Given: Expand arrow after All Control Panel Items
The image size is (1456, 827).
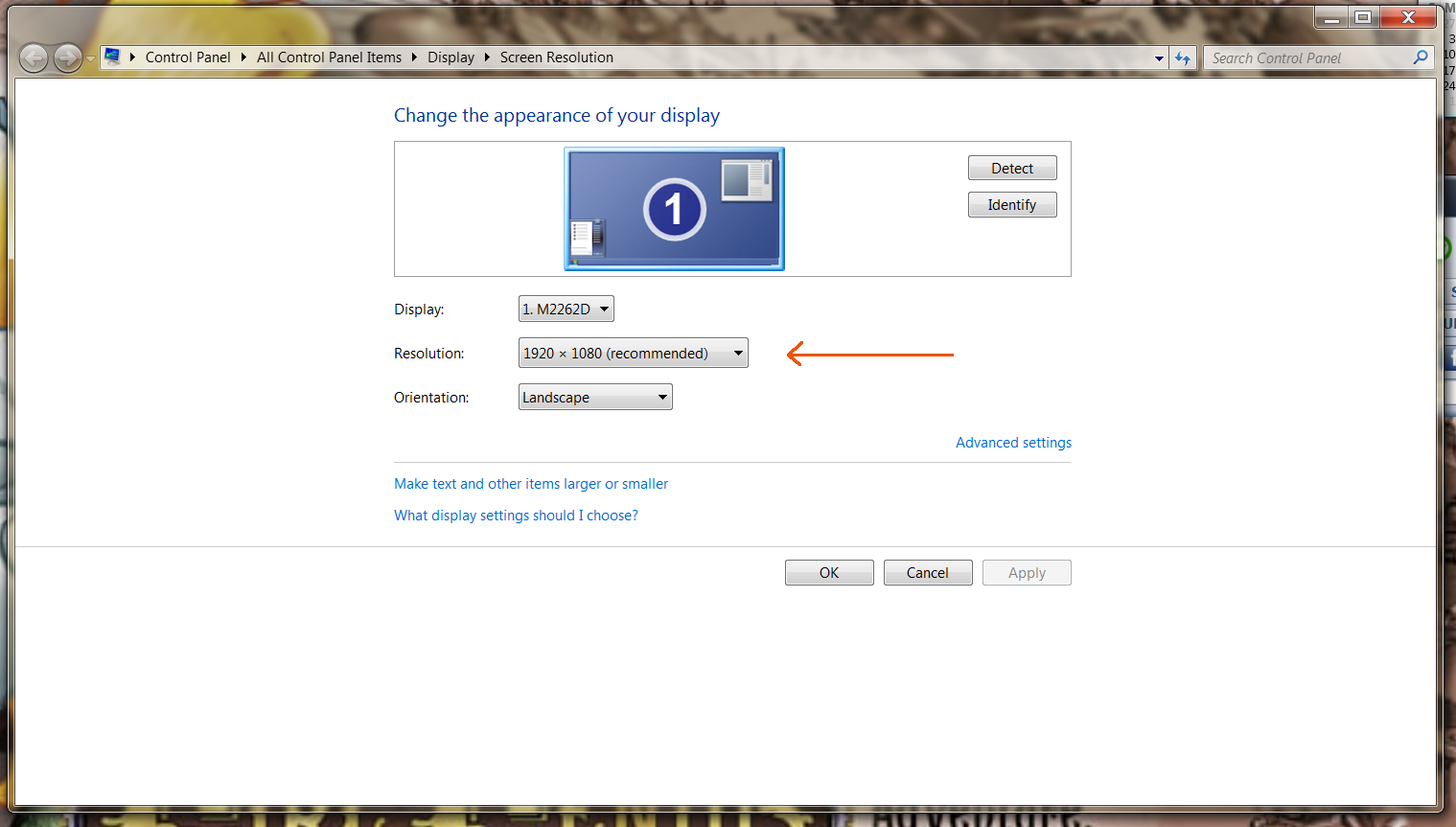Looking at the screenshot, I should 414,57.
